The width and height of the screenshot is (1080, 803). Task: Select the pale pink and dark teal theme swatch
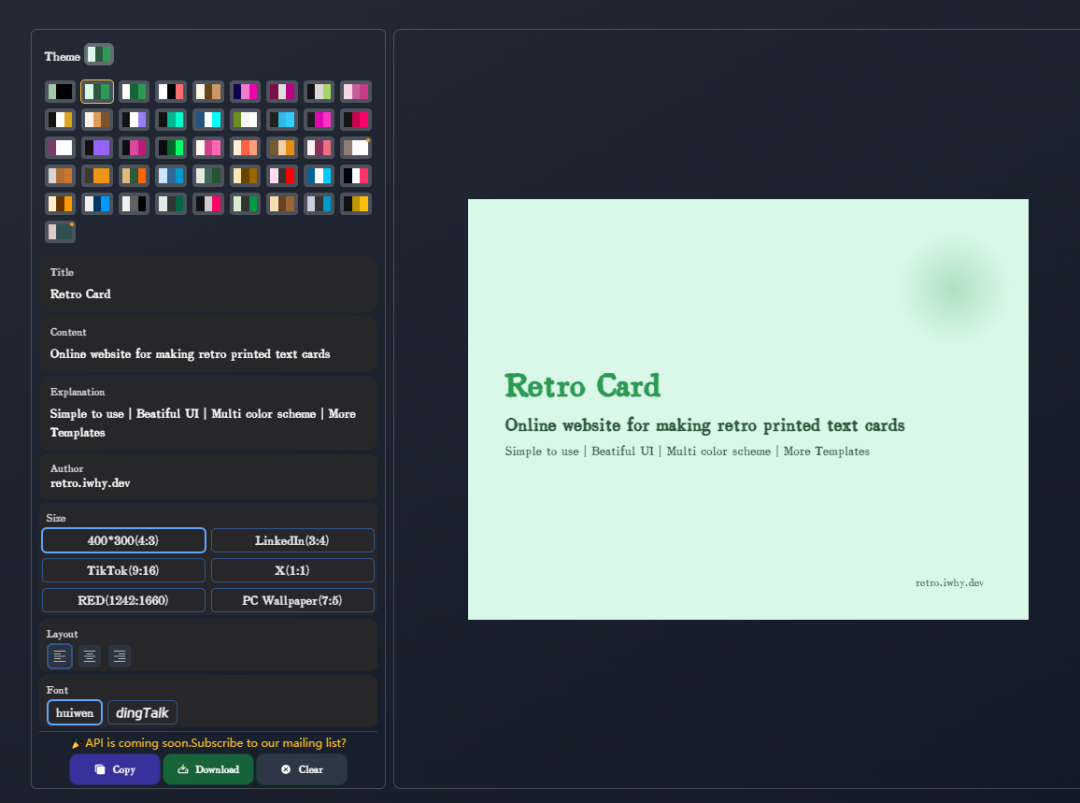coord(60,232)
